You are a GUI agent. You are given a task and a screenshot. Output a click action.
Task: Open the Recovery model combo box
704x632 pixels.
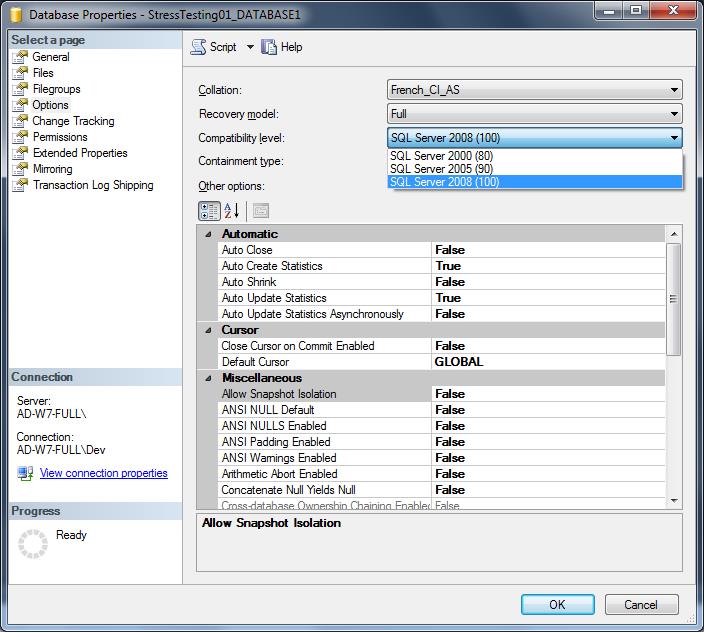(534, 114)
